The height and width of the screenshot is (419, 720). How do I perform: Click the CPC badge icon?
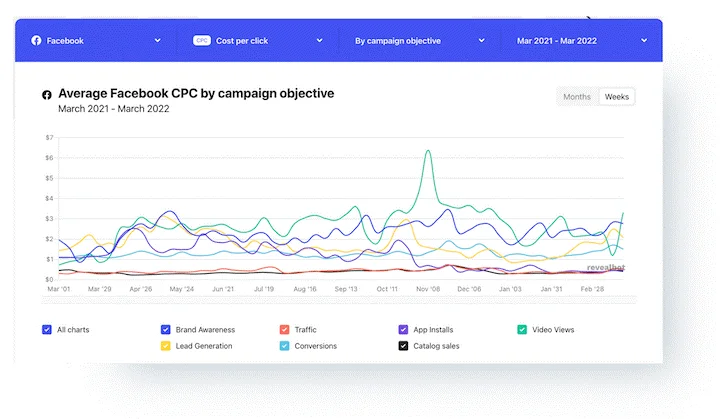coord(202,40)
